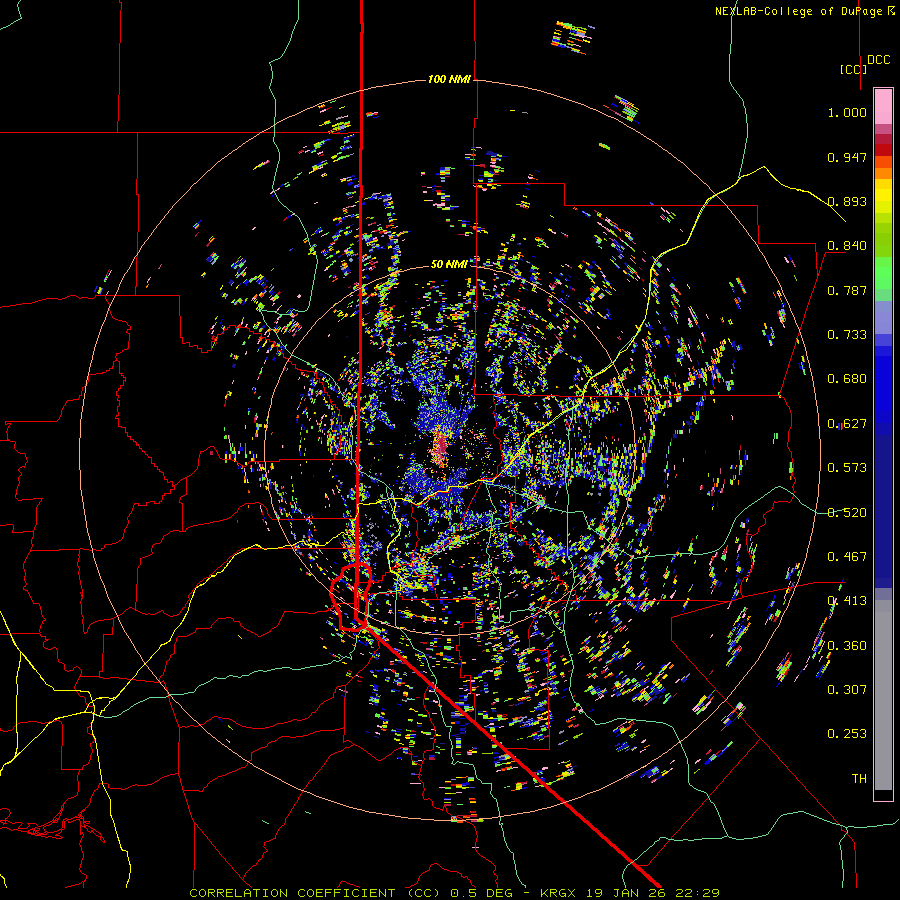Click the 1.000 scale value
This screenshot has height=900, width=900.
point(847,112)
